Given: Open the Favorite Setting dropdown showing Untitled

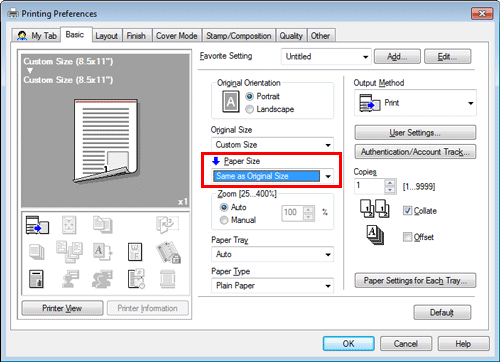Looking at the screenshot, I should 326,57.
